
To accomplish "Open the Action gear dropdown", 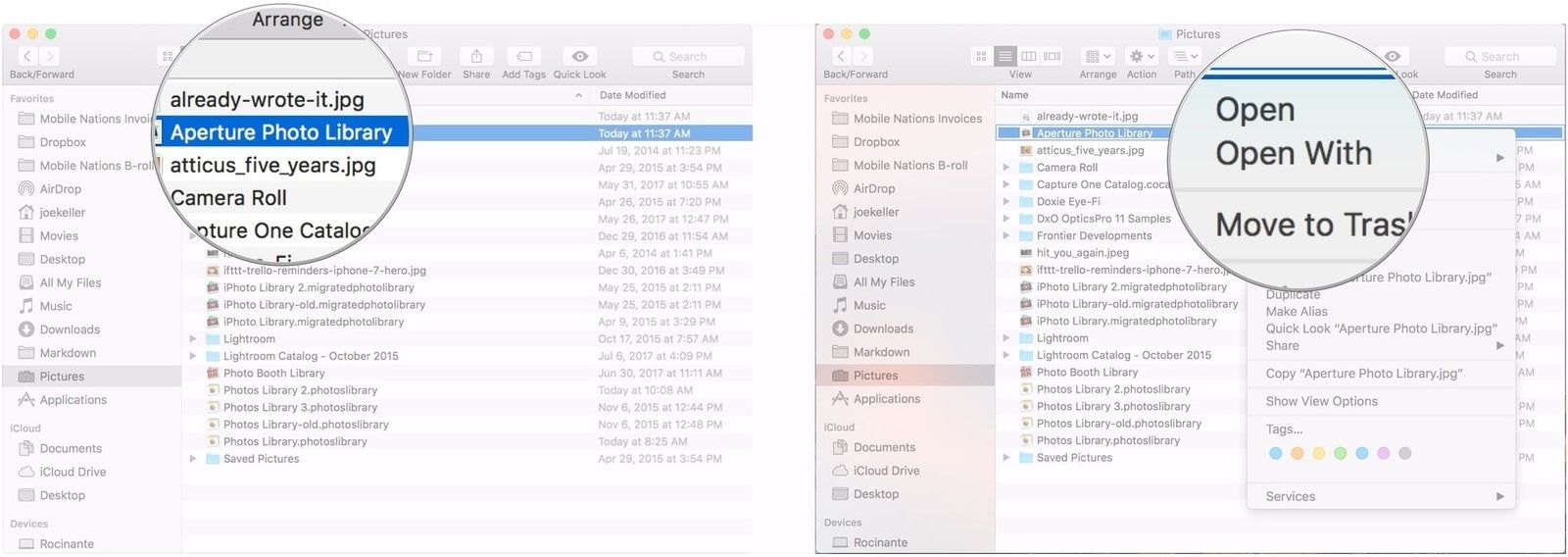I will tap(1142, 57).
